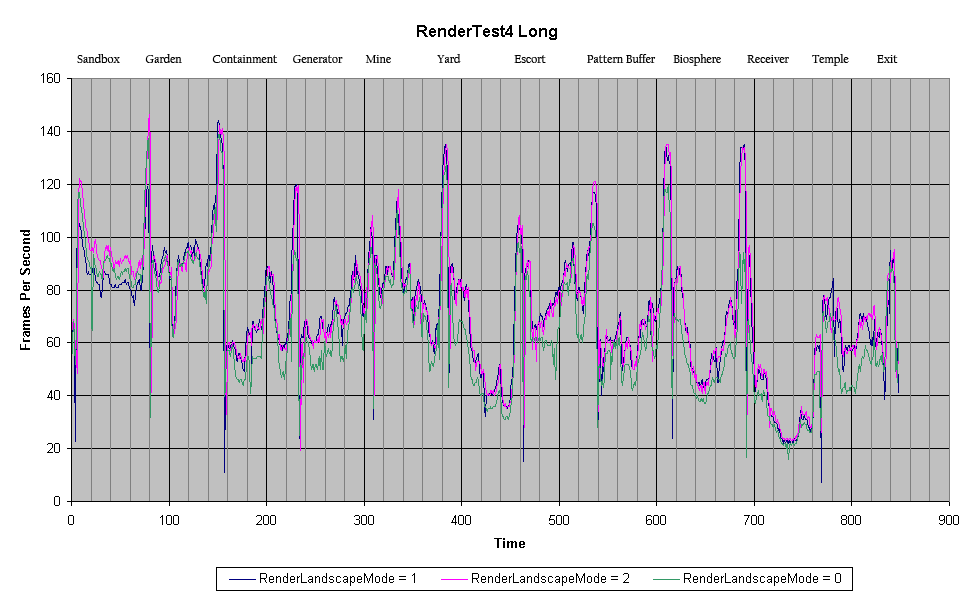Viewport: 975px width, 599px height.
Task: Select the 20 tick on the frames axis
Action: [55, 448]
